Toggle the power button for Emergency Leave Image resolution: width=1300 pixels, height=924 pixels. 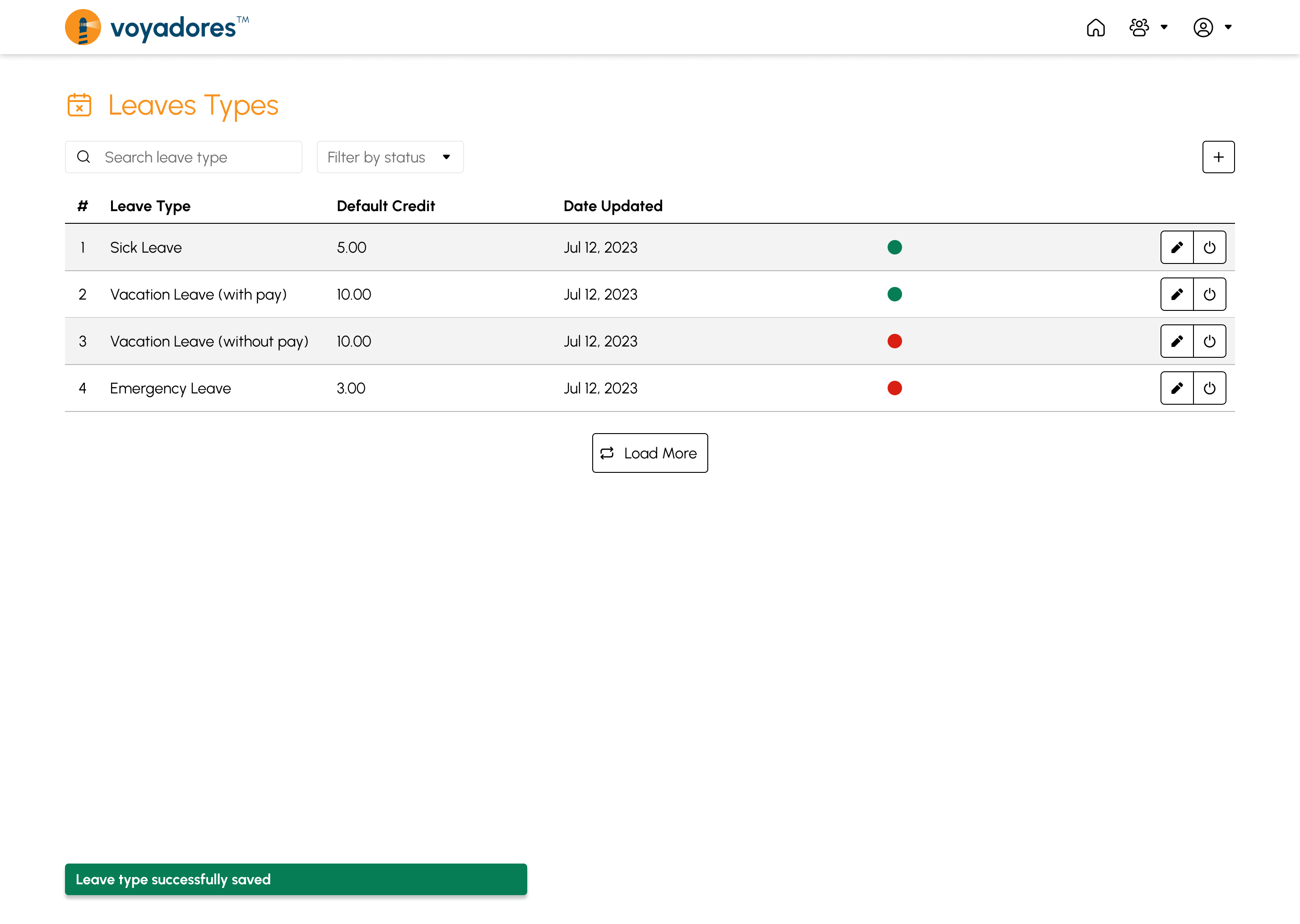[1210, 388]
